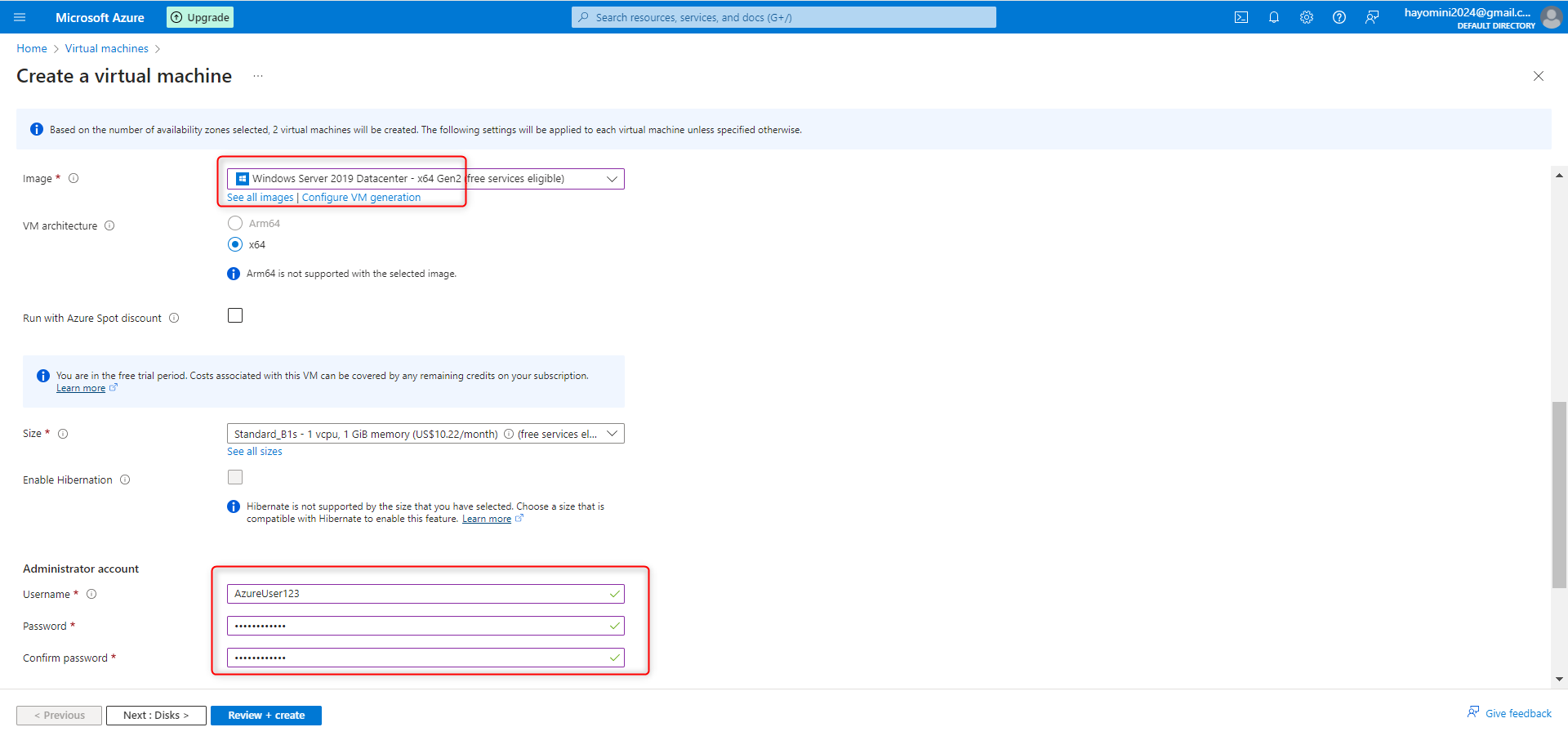Open the top bar feedback icon
The width and height of the screenshot is (1568, 745).
(x=1372, y=17)
